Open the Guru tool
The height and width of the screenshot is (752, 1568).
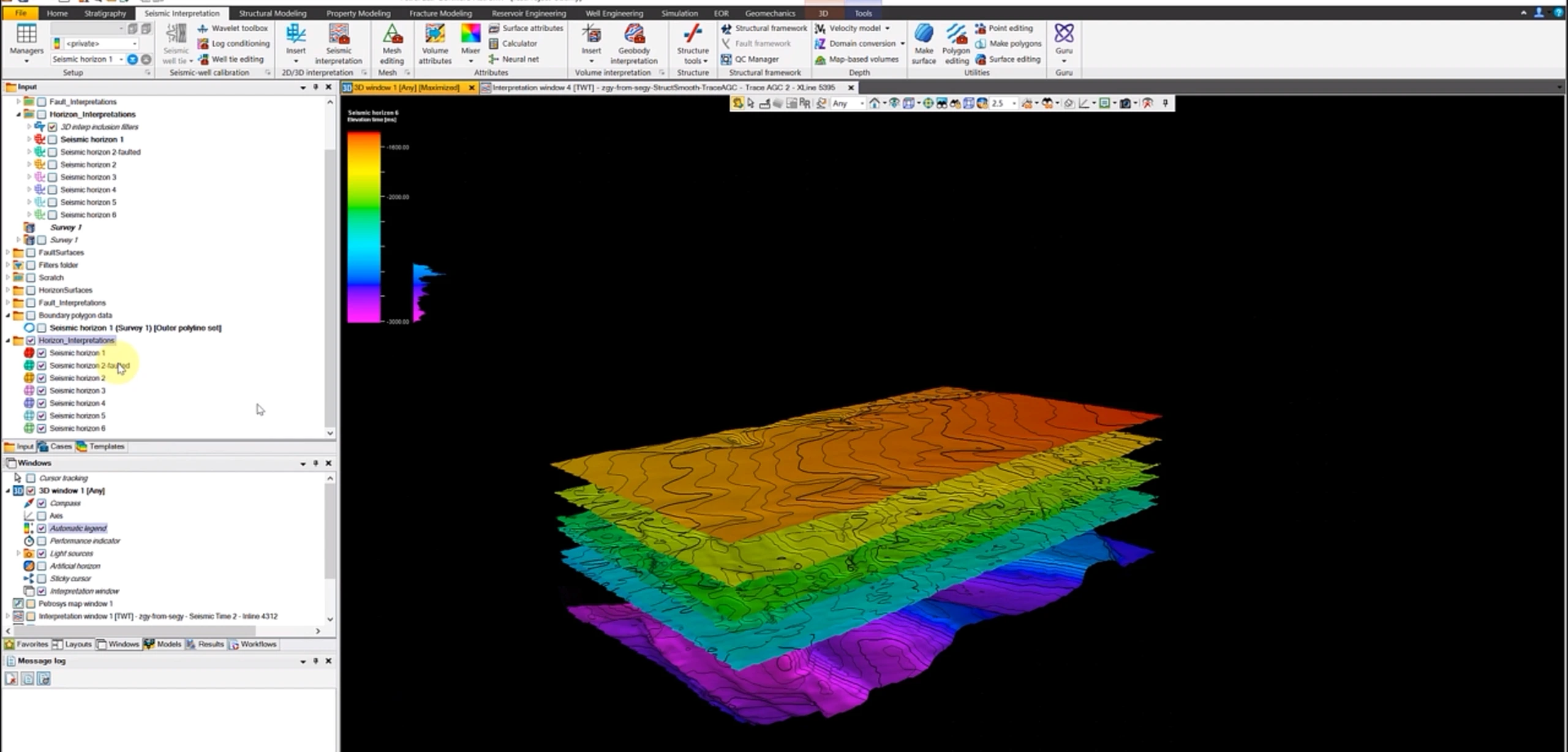point(1064,43)
